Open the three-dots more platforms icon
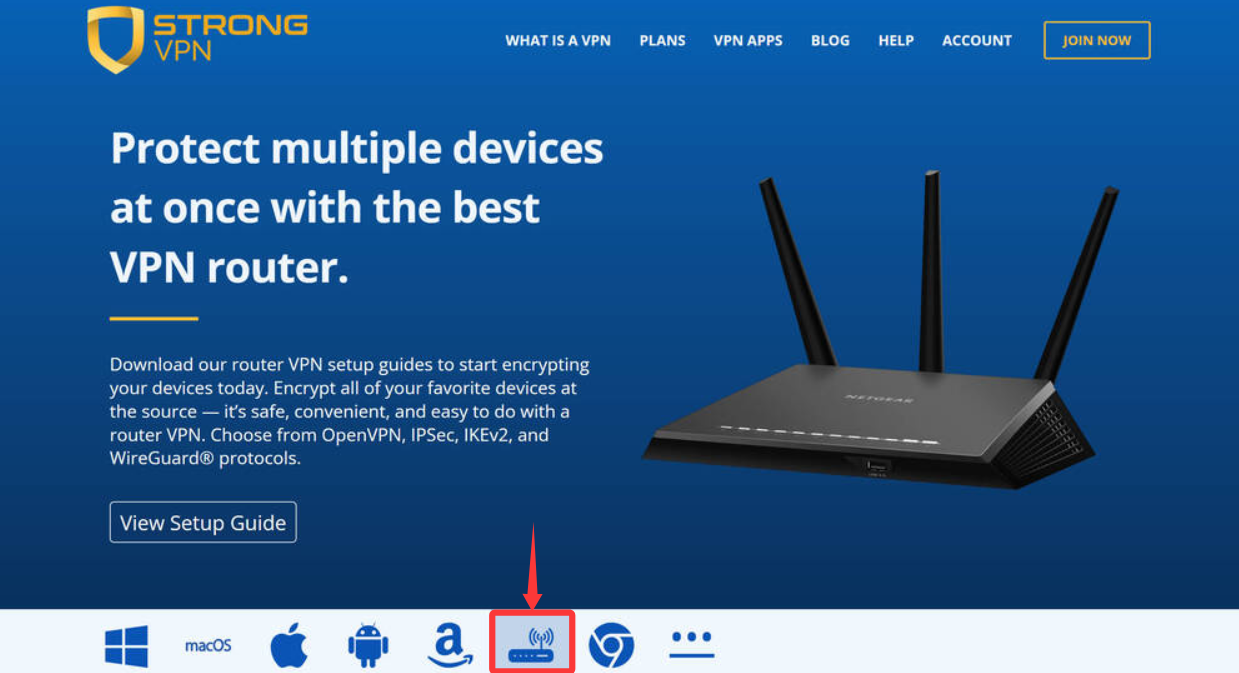The width and height of the screenshot is (1239, 673). tap(692, 645)
